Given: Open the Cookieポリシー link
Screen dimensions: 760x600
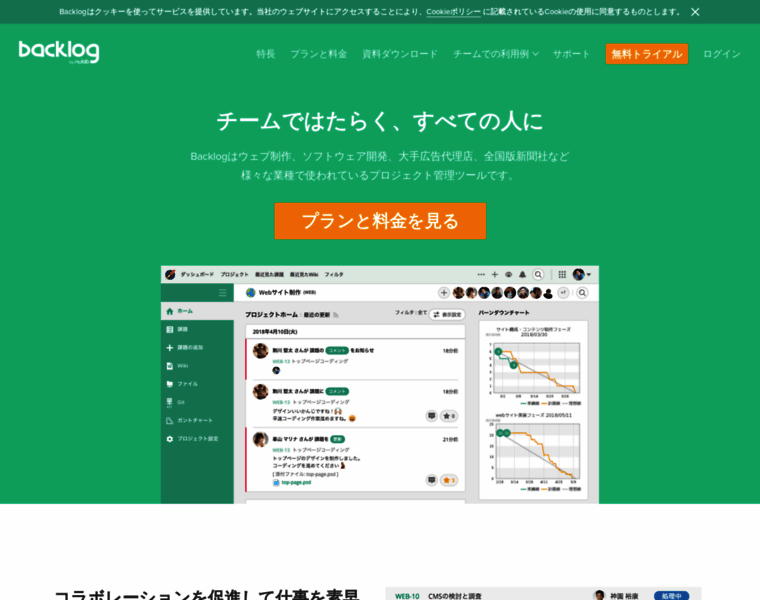Looking at the screenshot, I should 453,12.
